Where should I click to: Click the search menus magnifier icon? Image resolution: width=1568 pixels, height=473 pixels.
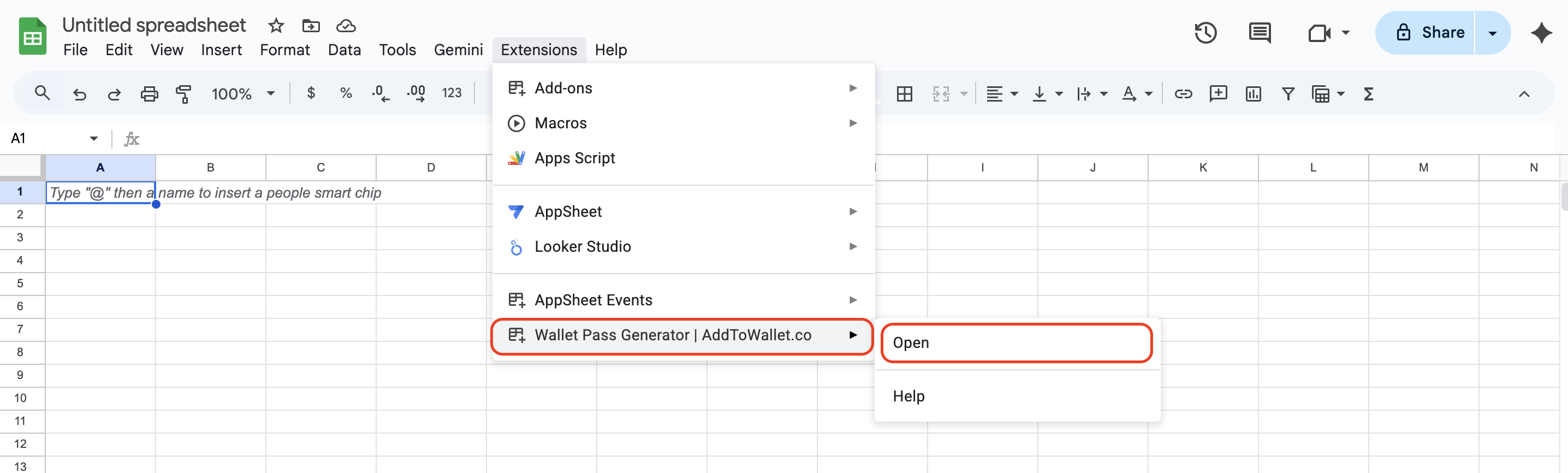click(42, 93)
